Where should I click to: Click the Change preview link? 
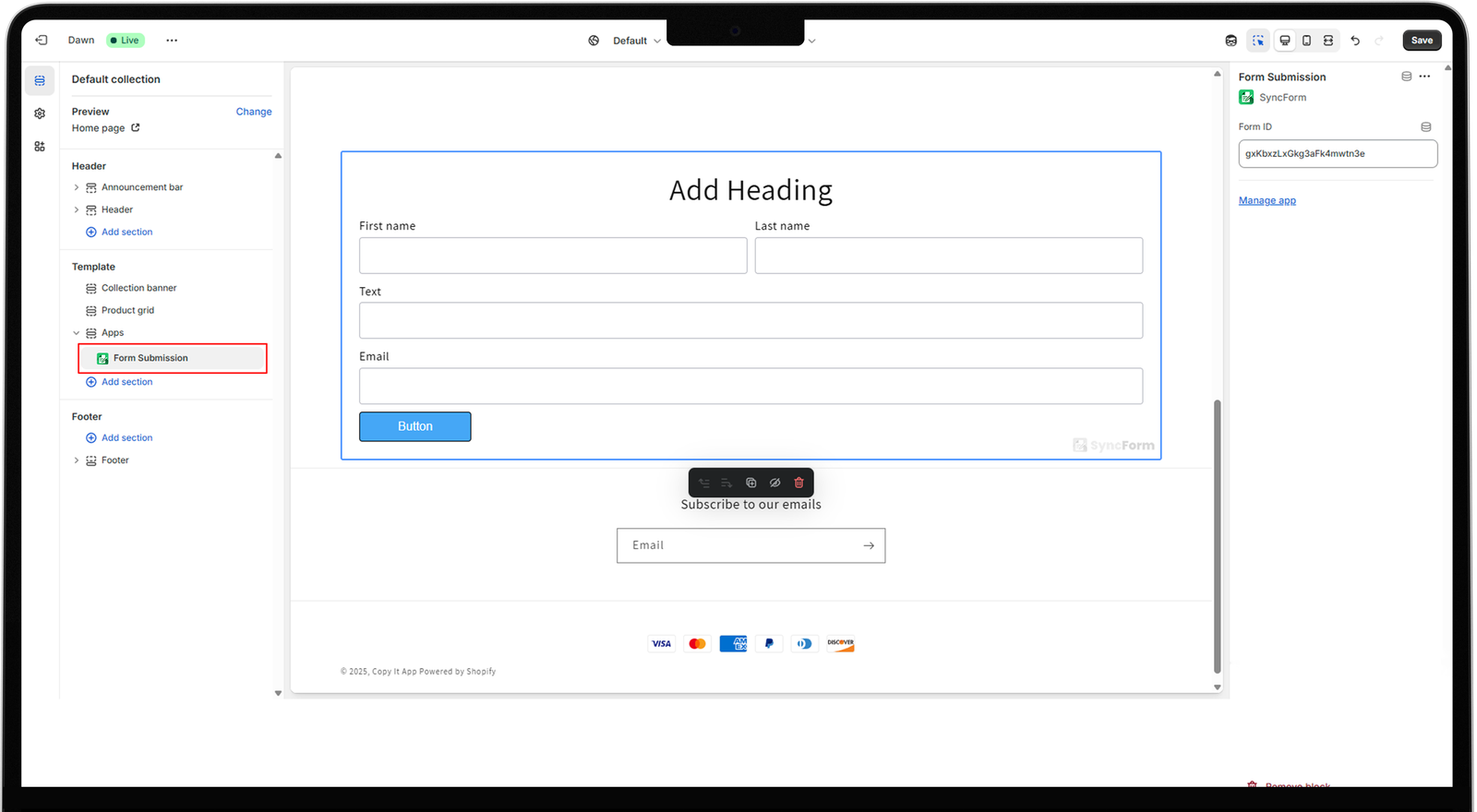(x=254, y=112)
